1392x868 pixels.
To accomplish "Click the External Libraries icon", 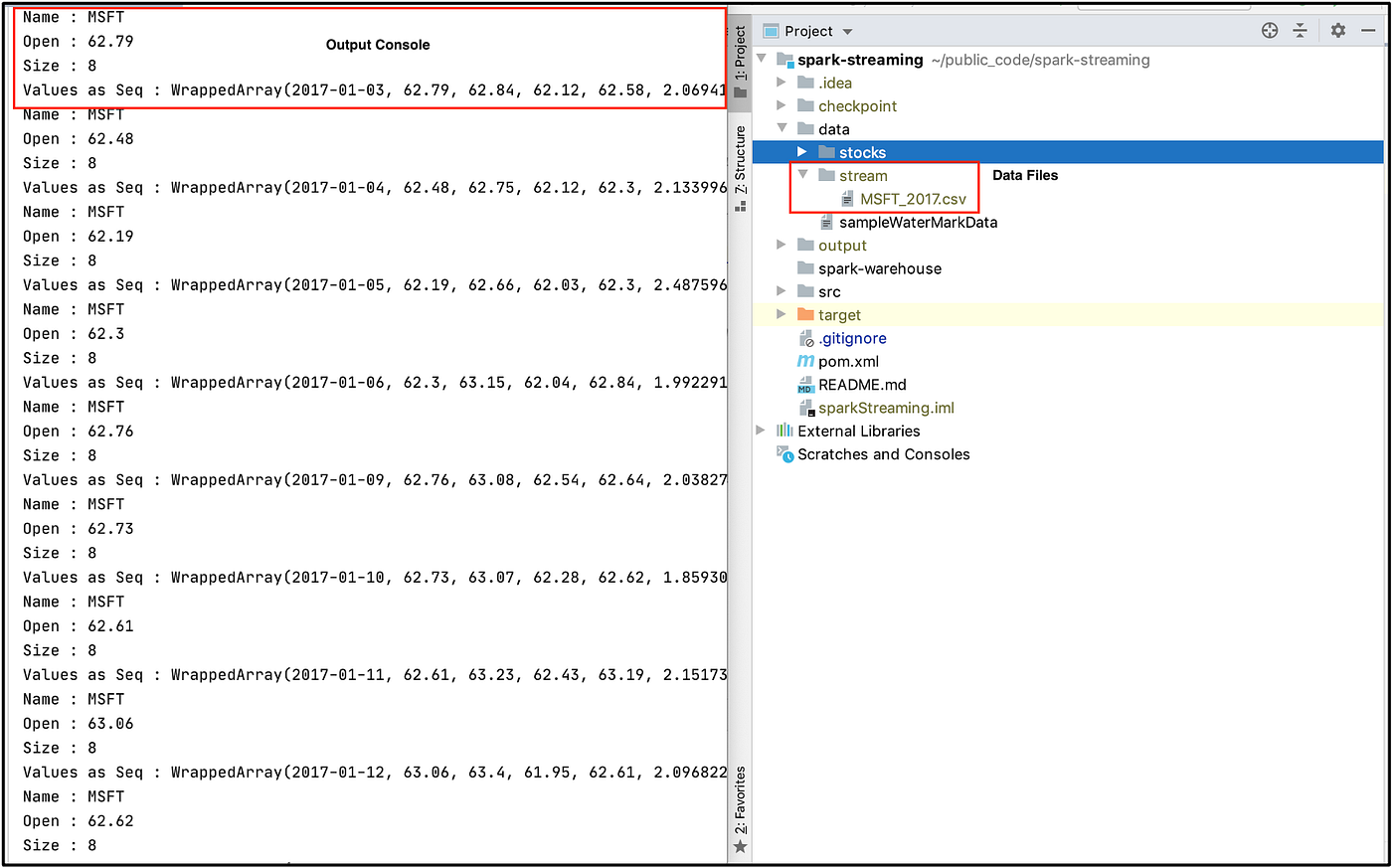I will (x=785, y=431).
